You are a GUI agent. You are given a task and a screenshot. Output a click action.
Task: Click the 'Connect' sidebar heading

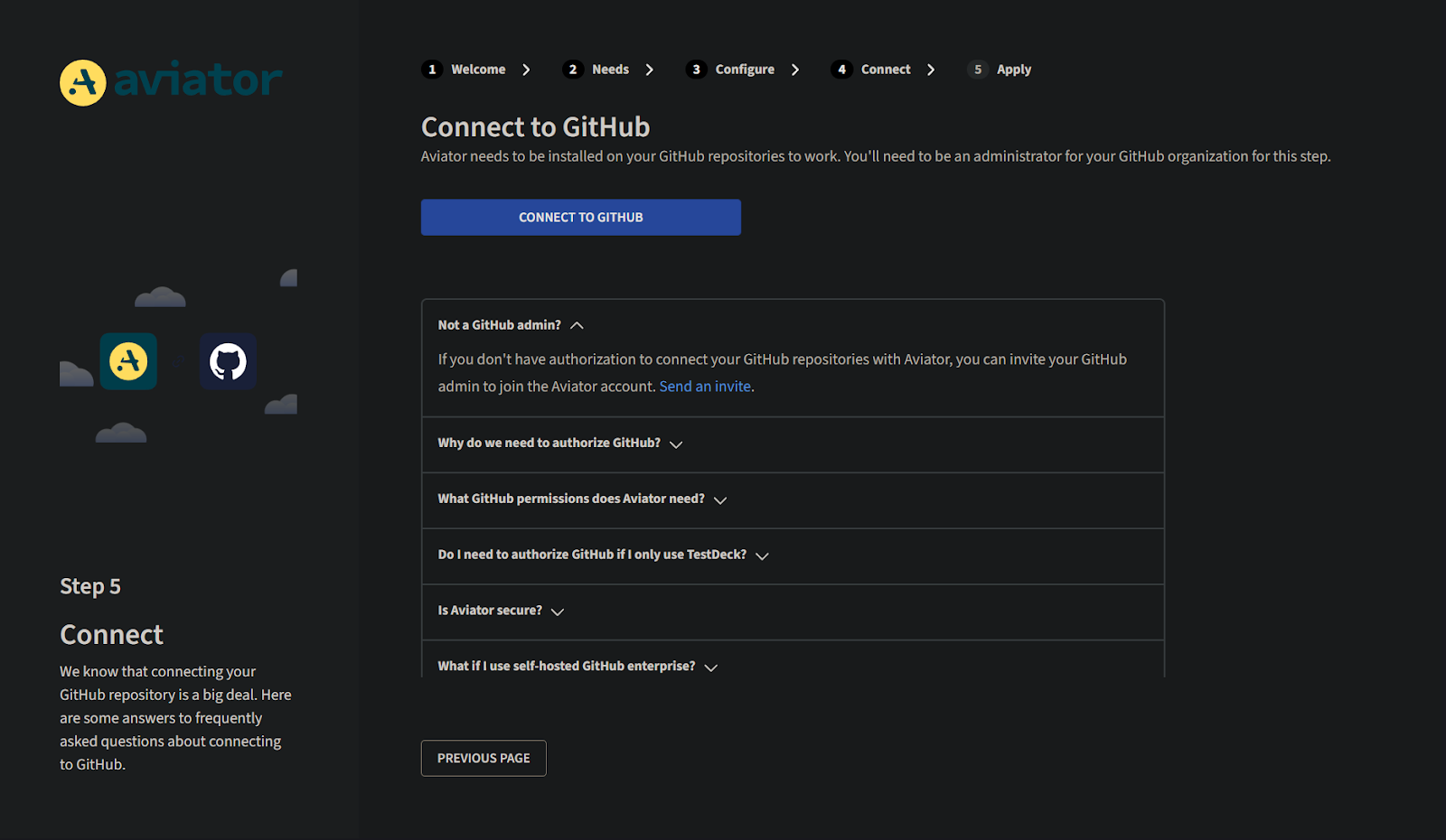pos(111,634)
